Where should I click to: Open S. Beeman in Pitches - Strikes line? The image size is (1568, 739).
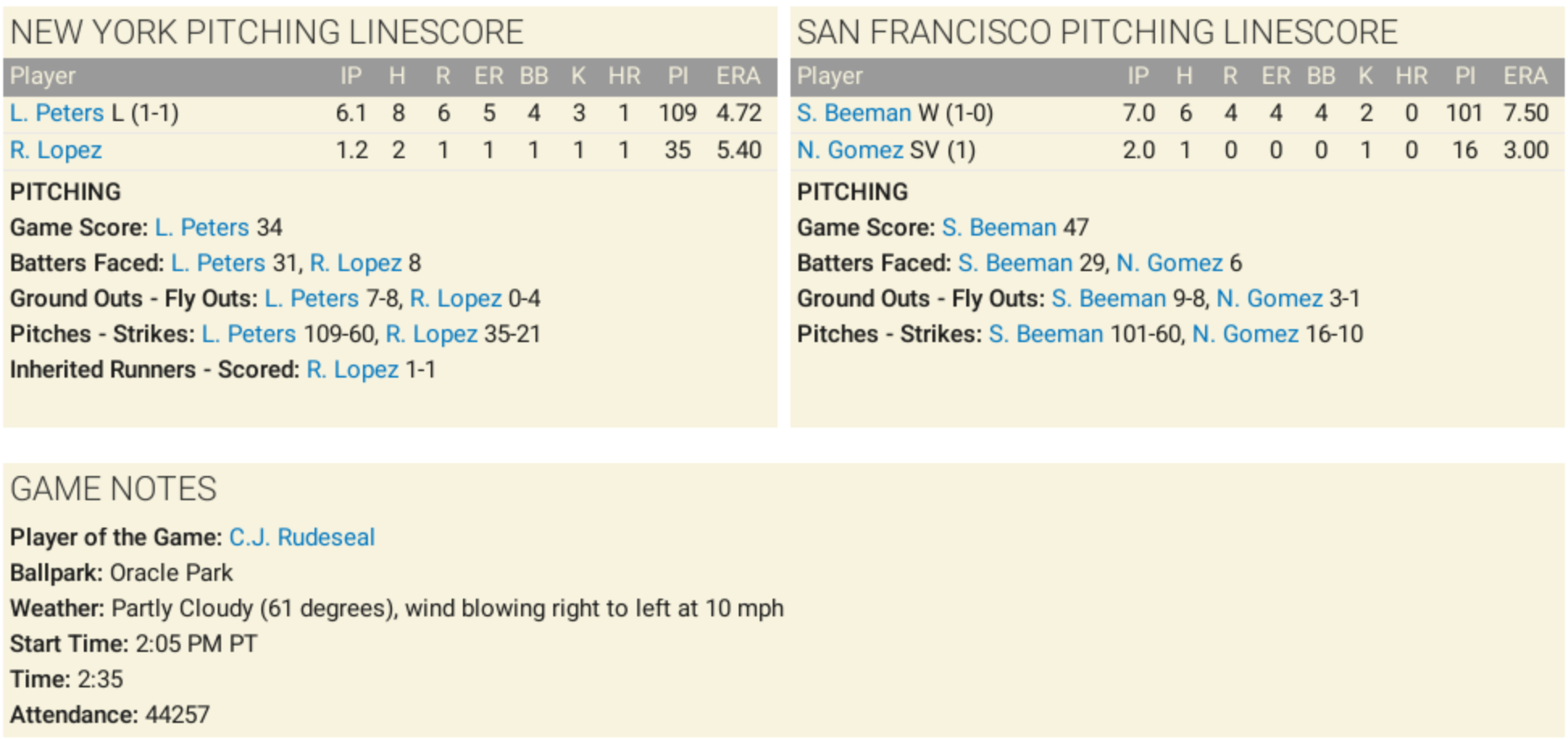tap(1045, 334)
